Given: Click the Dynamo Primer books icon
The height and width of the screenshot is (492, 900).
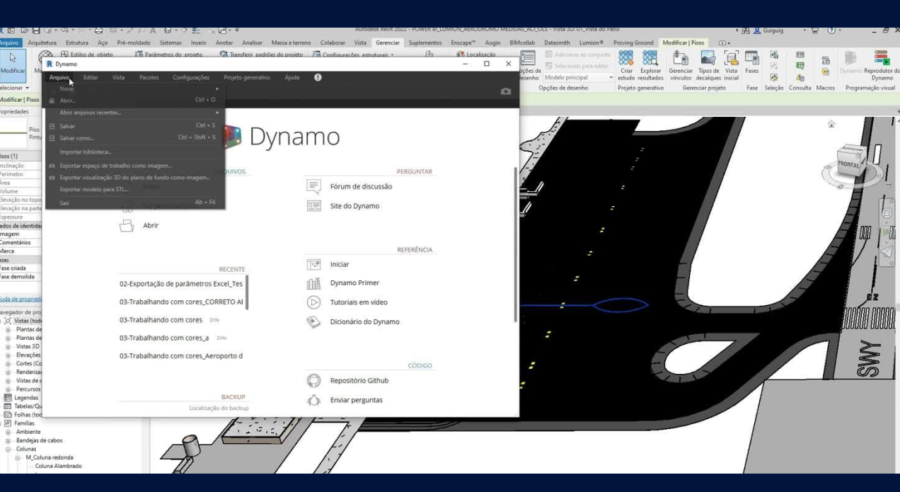Looking at the screenshot, I should (x=313, y=283).
